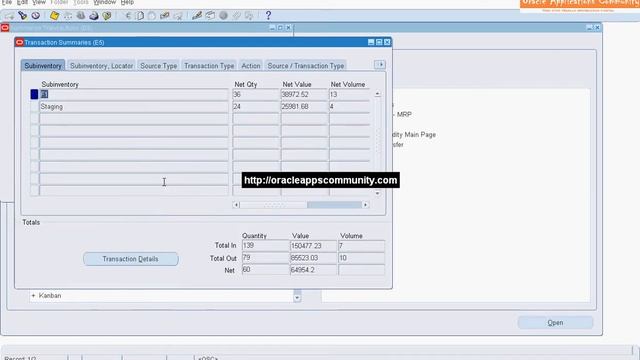640x360 pixels.
Task: Click the horizontal scrollbar left arrow
Action: (236, 205)
